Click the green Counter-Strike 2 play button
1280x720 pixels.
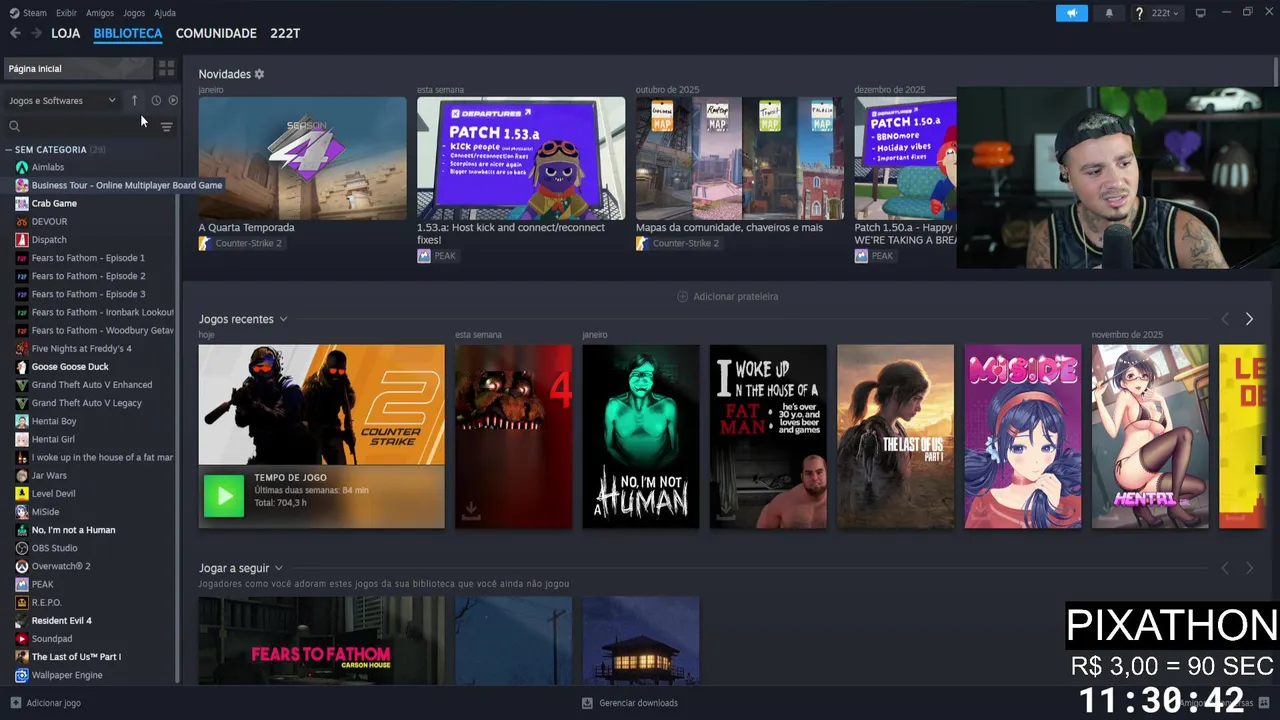click(x=224, y=496)
